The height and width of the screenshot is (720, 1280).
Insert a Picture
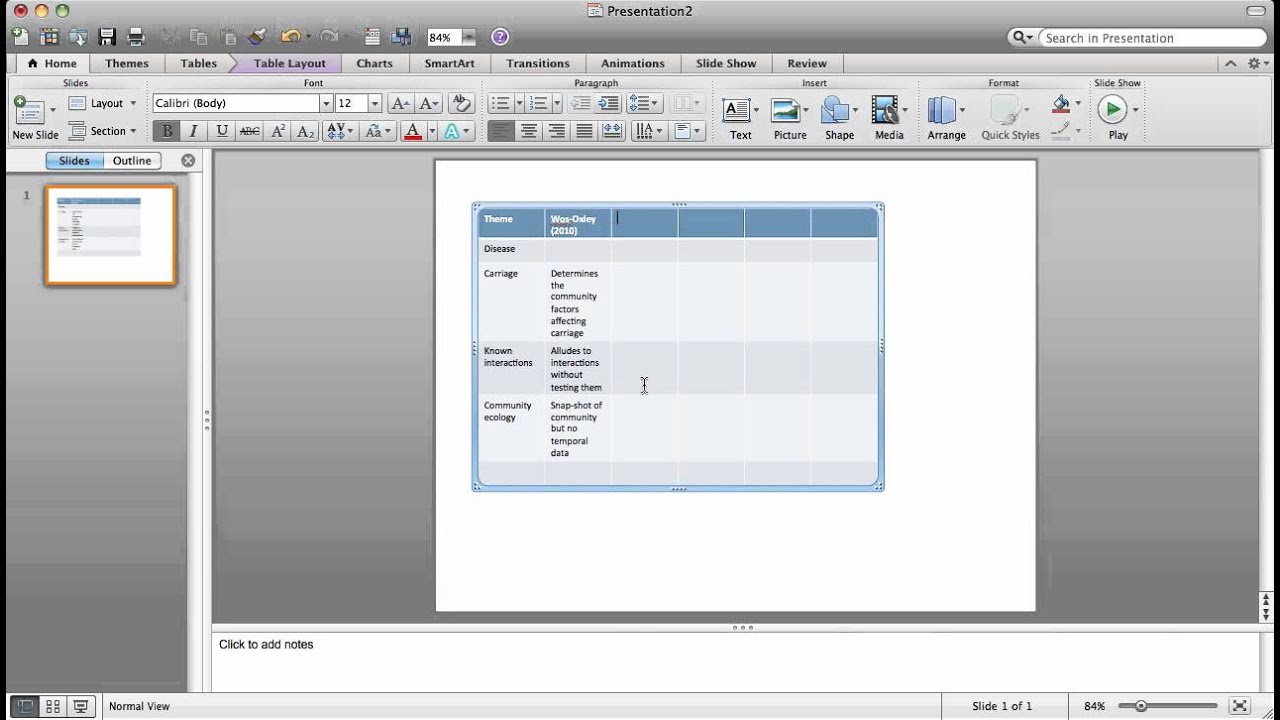[x=789, y=118]
